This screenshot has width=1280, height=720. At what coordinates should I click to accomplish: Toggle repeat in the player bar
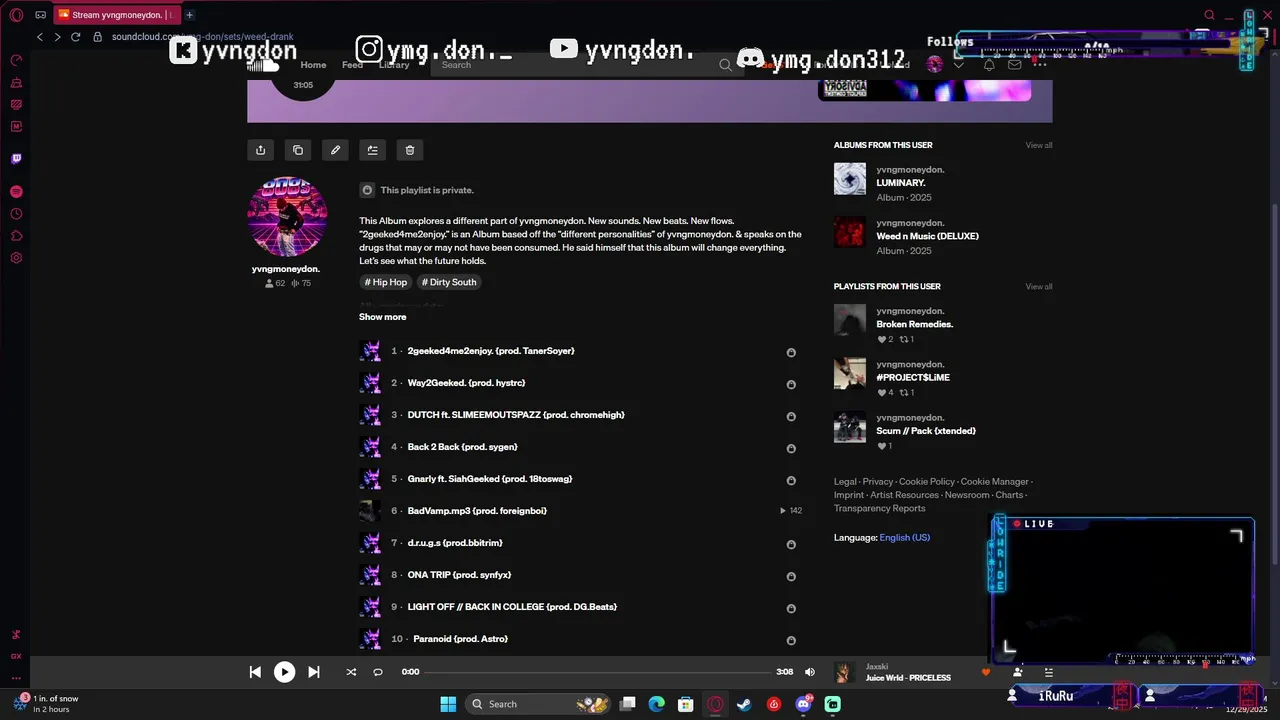pyautogui.click(x=378, y=672)
